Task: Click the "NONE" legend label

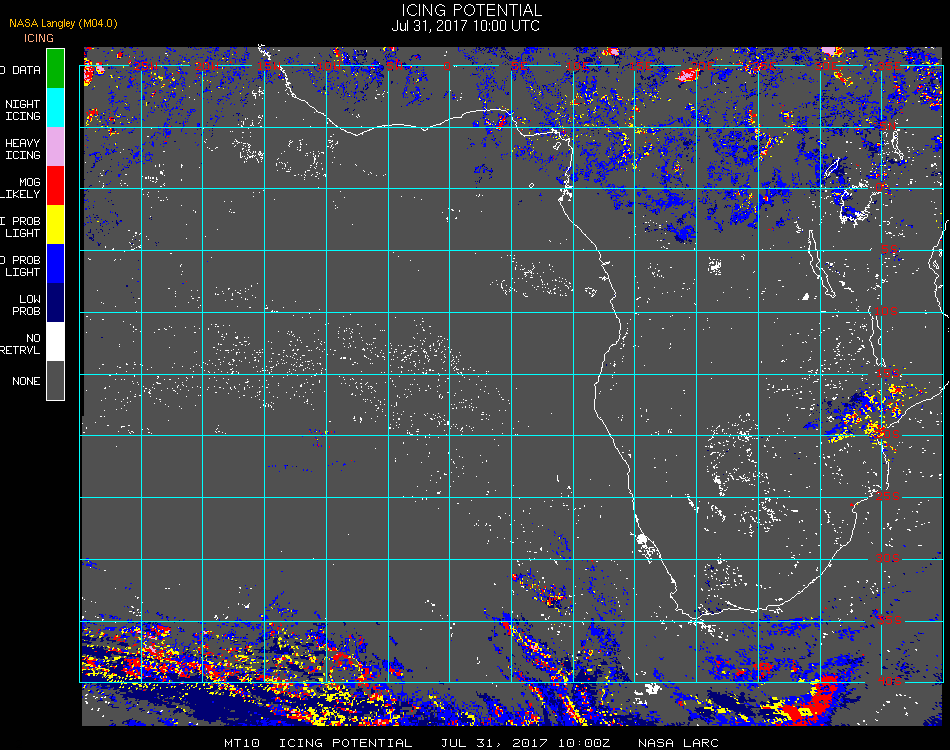Action: (26, 381)
